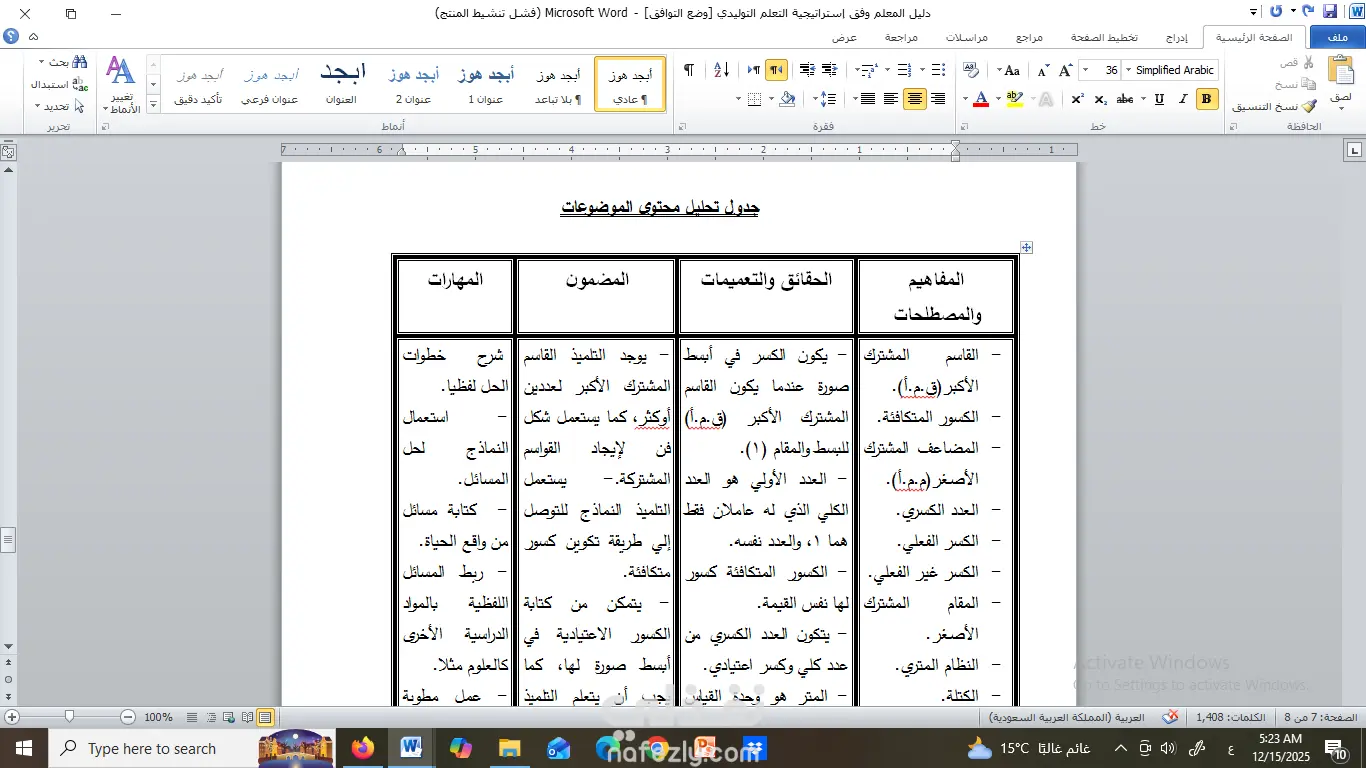Switch to the عرض (View) tab
1366x768 pixels.
pyautogui.click(x=845, y=37)
